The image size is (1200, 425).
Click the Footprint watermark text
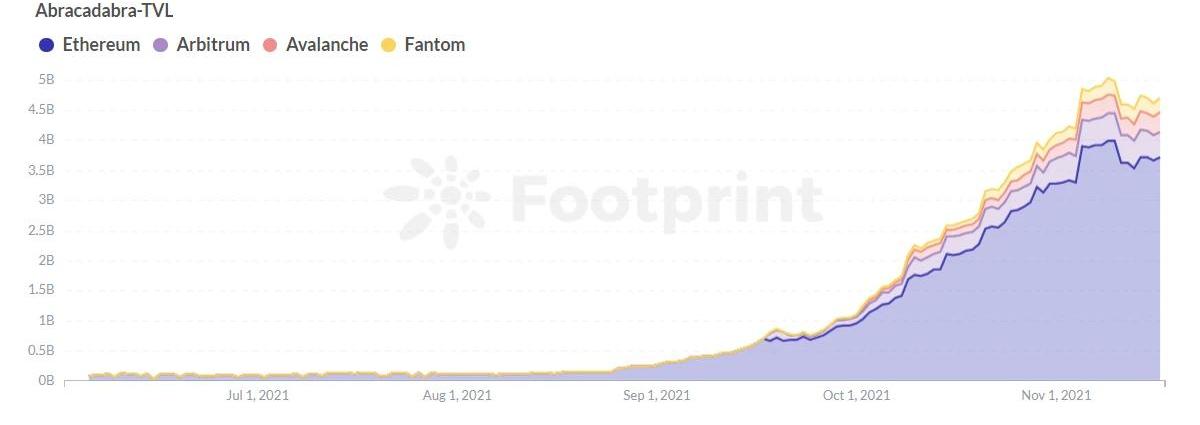[667, 200]
